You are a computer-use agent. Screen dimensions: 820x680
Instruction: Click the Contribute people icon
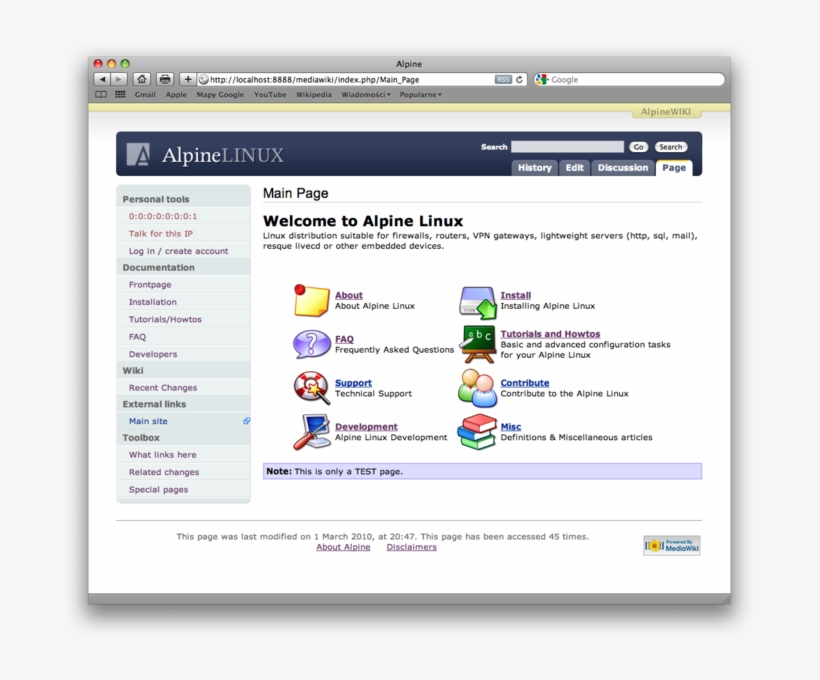coord(477,388)
